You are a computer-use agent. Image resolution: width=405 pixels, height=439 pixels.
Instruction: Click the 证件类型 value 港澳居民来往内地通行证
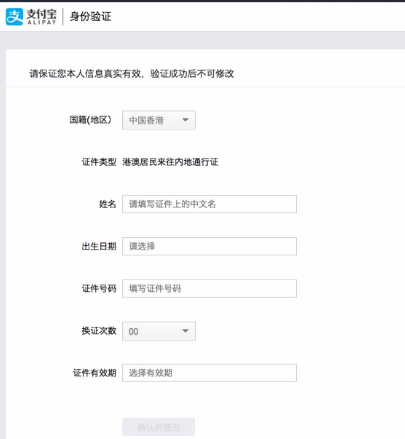pos(170,162)
